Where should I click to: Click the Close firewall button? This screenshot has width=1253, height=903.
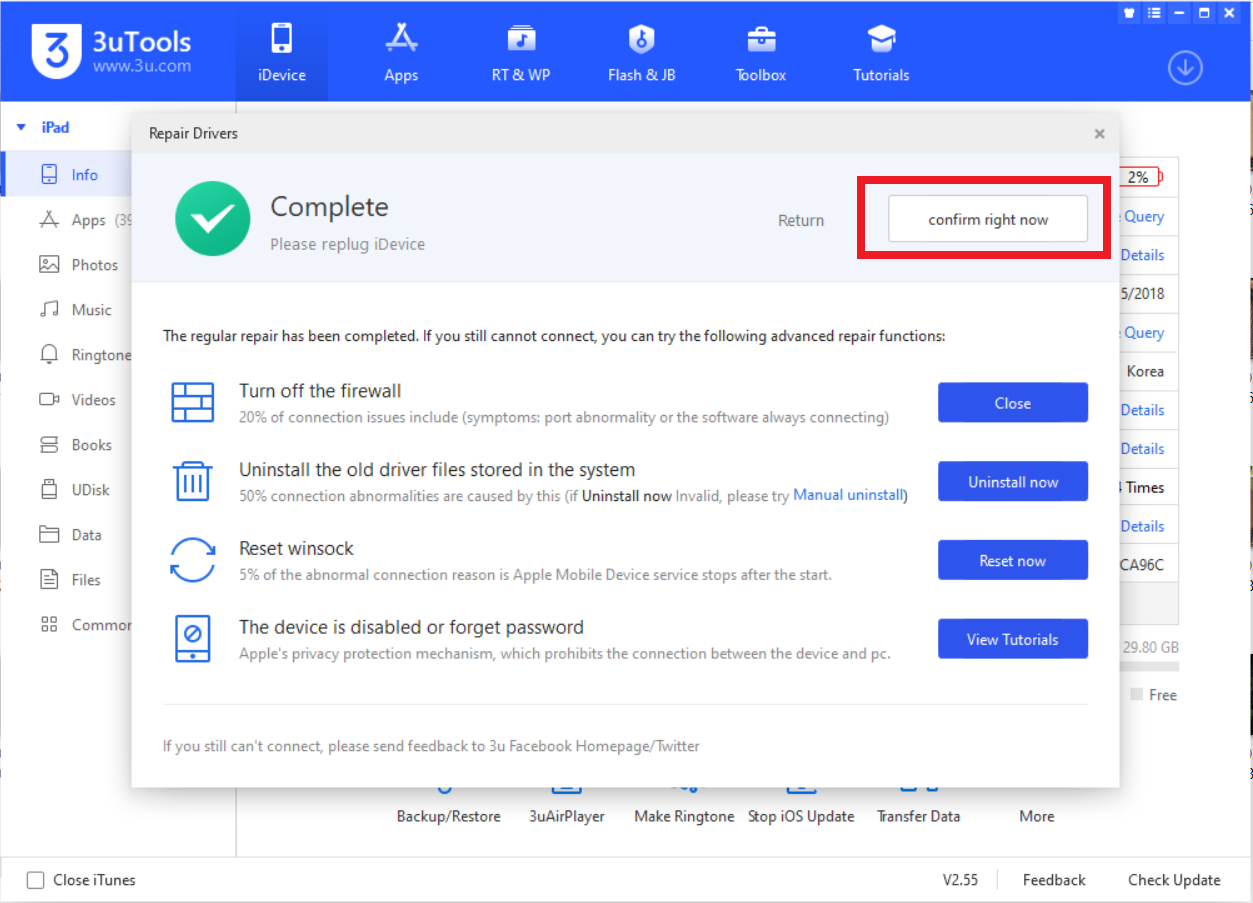1013,403
